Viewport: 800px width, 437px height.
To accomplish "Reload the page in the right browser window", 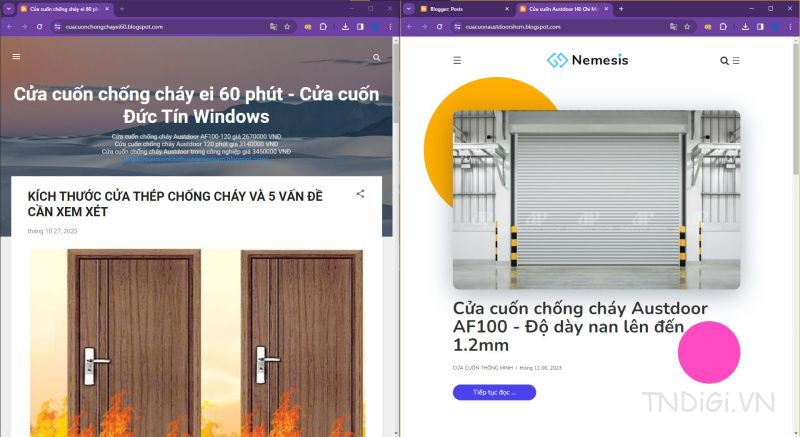I will tap(439, 27).
